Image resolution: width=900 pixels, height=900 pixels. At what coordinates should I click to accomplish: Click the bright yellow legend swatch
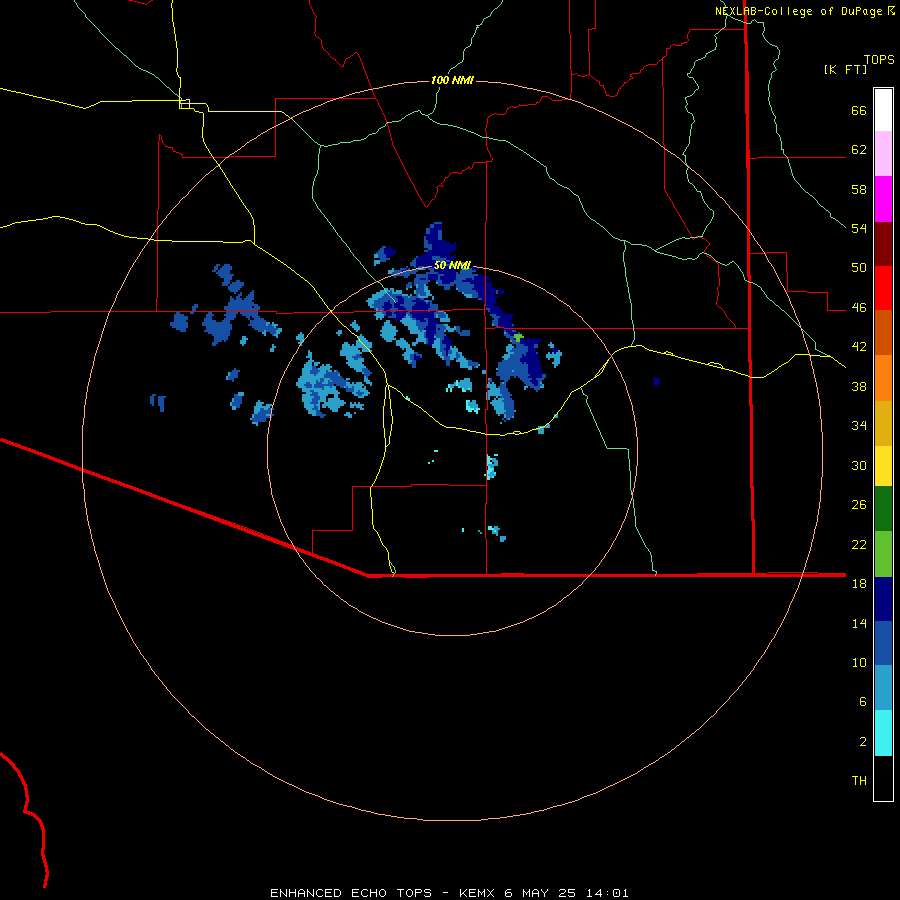click(x=883, y=466)
